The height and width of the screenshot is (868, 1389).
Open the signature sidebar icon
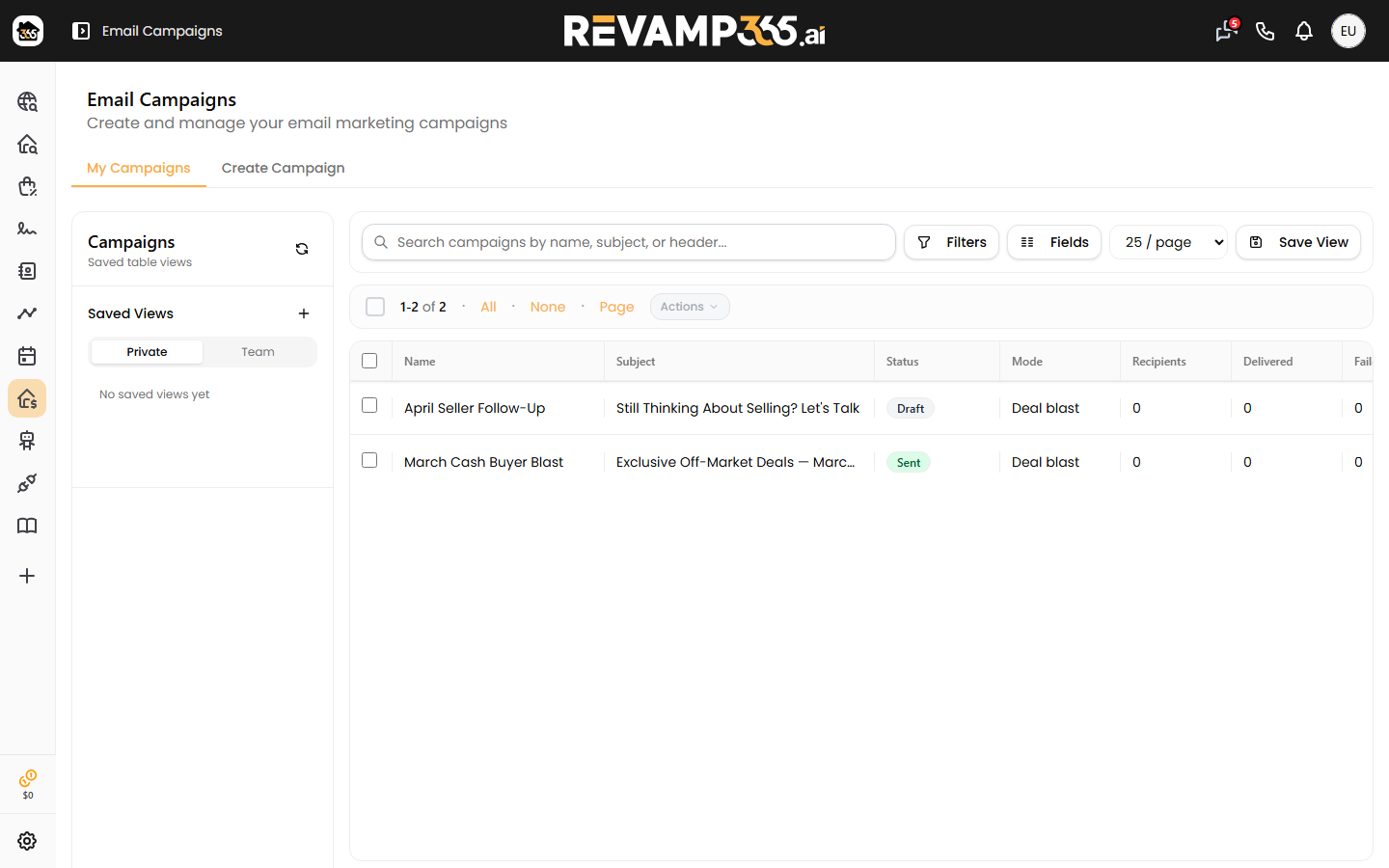(x=27, y=229)
